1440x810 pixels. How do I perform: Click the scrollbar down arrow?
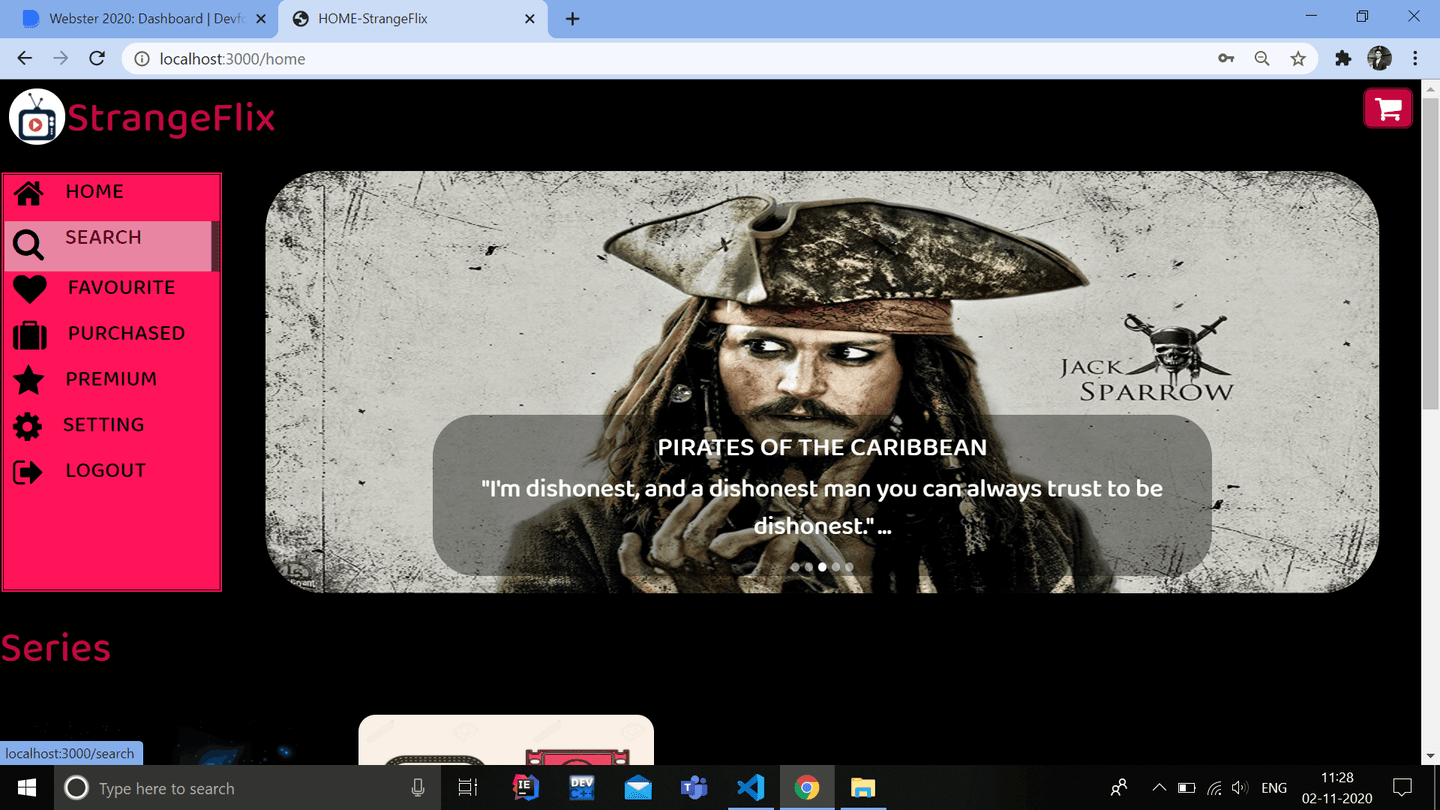point(1430,757)
